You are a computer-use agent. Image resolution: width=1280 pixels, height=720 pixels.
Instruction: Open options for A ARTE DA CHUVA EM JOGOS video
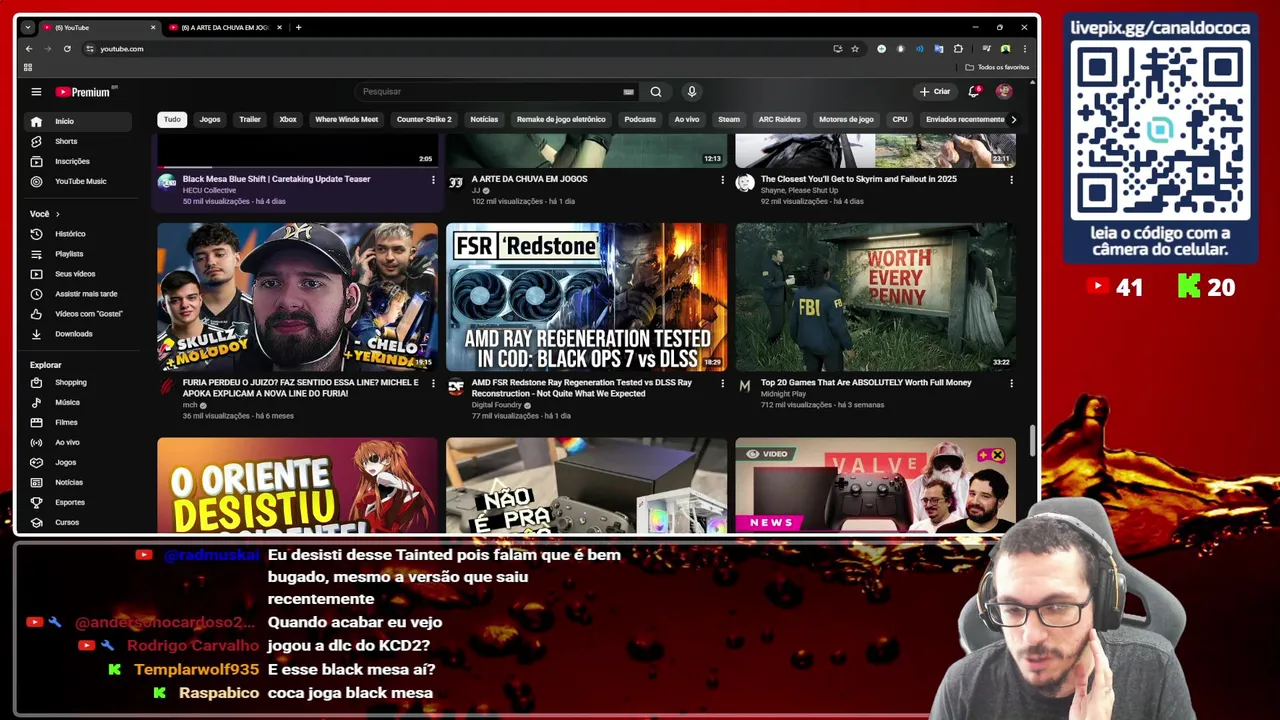[722, 180]
